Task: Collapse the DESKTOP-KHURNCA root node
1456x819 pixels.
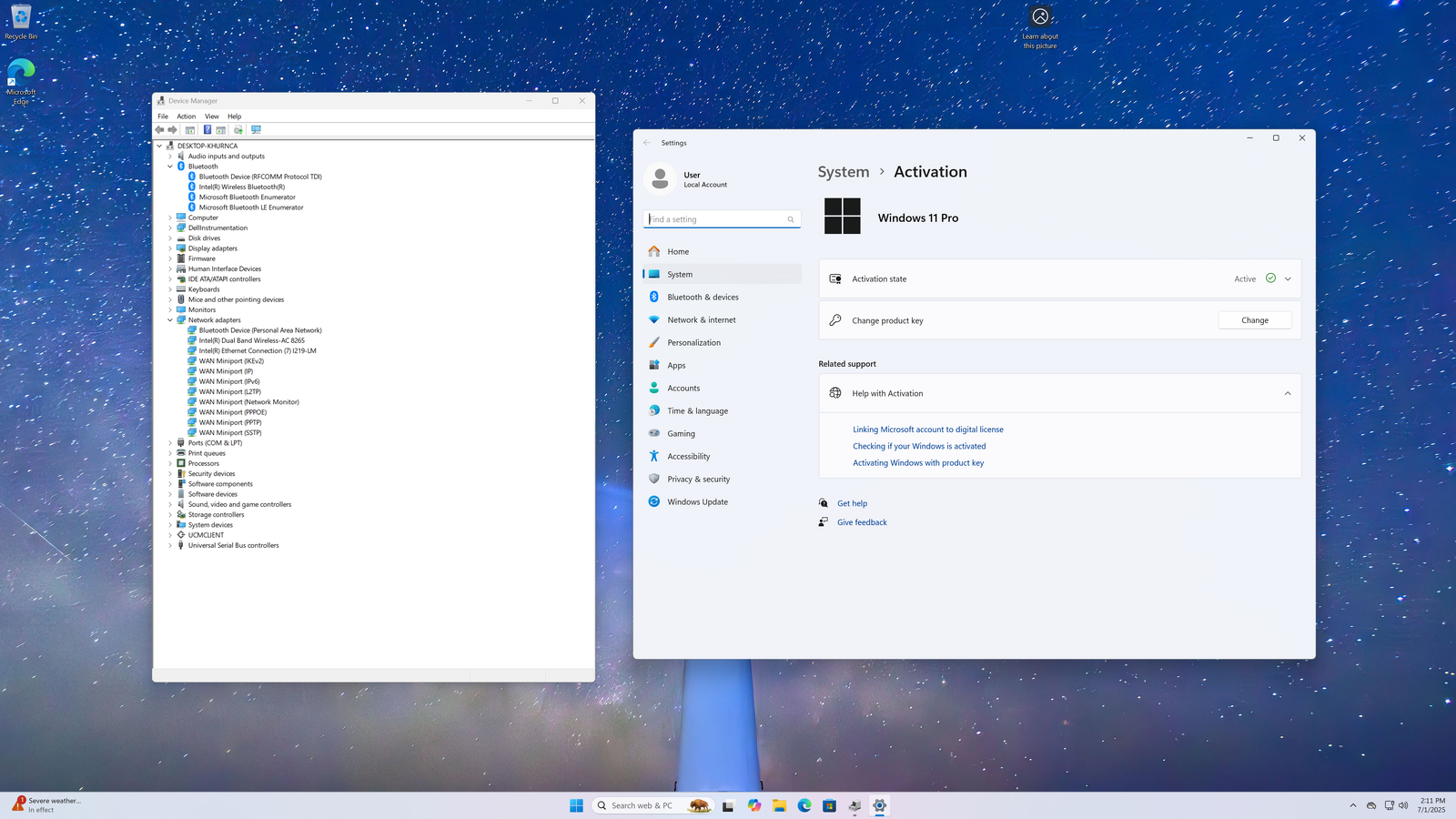Action: click(159, 146)
